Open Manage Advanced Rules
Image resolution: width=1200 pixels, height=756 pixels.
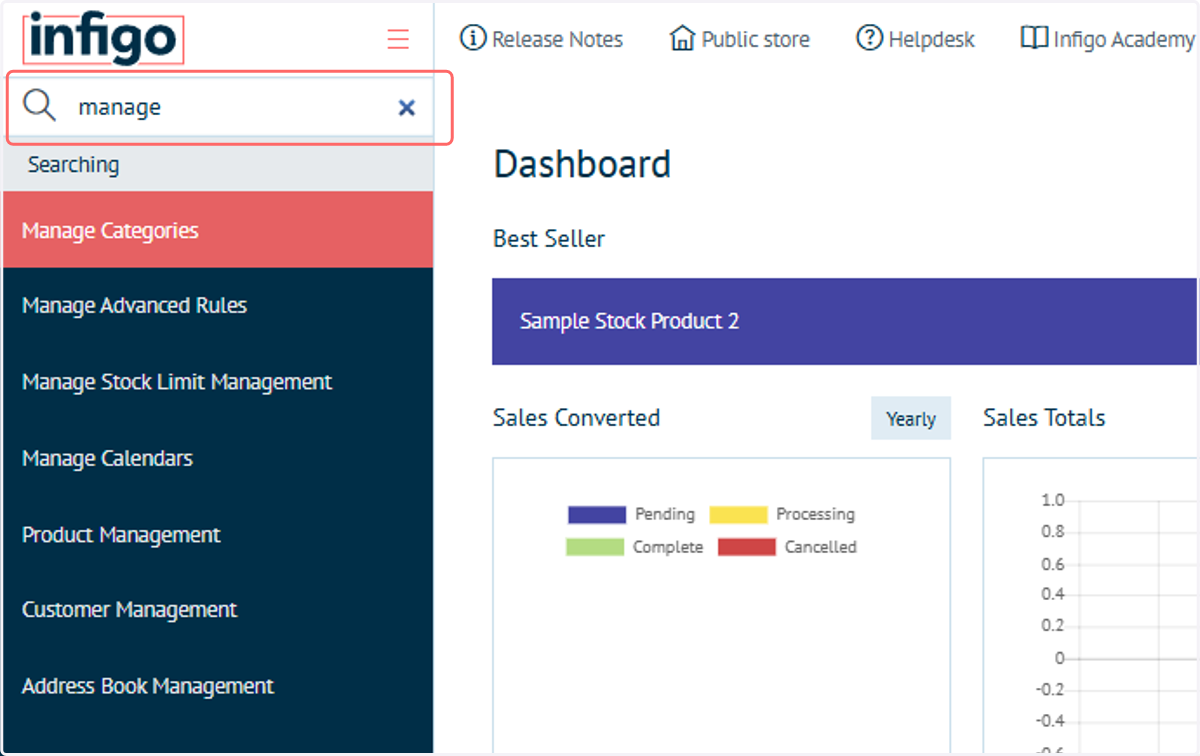point(218,306)
